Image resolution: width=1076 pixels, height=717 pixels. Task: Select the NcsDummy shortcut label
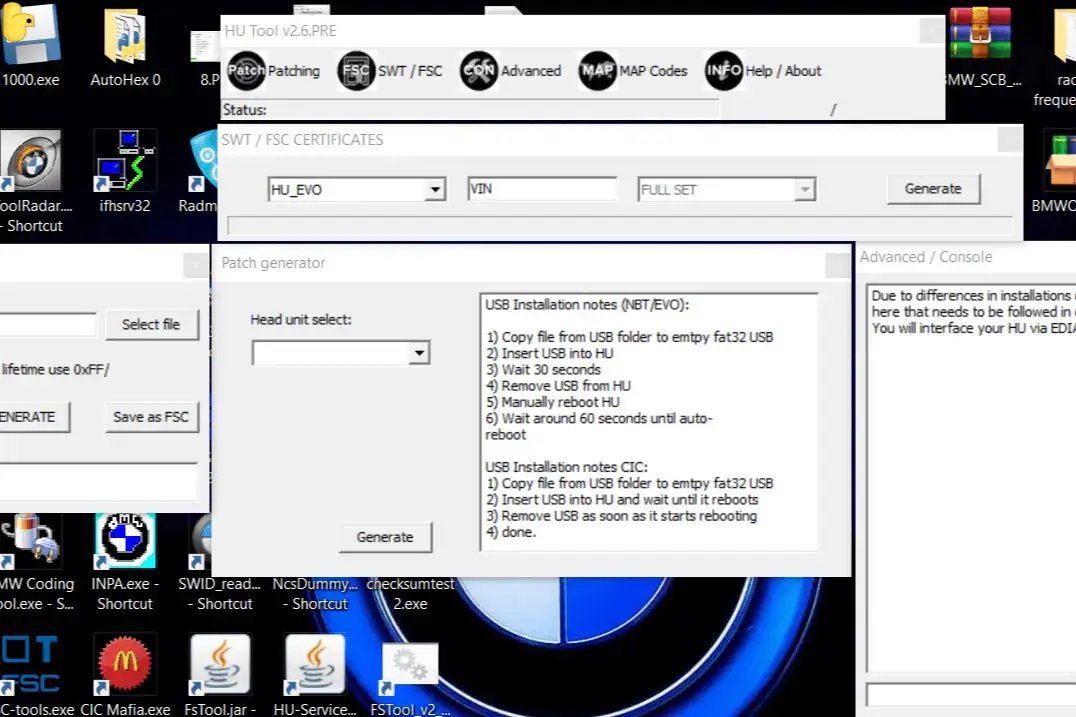315,593
